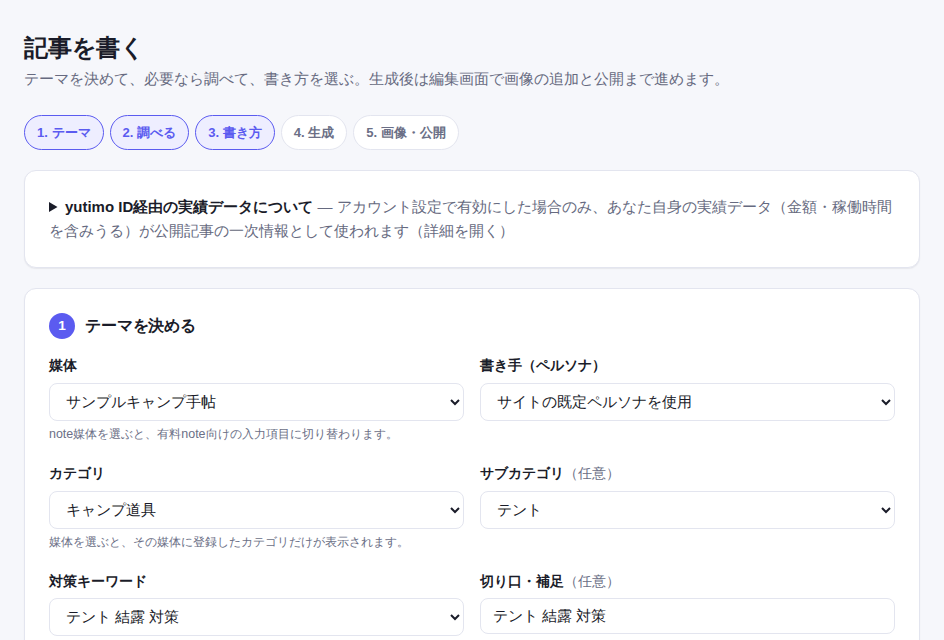Open the 対策キーワード dropdown
Viewport: 944px width, 640px height.
pos(256,617)
